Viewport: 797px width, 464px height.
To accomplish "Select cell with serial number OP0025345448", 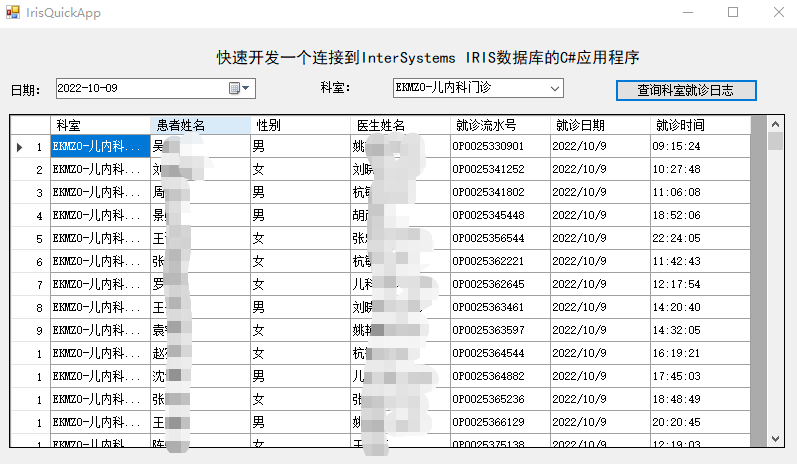I will point(499,216).
